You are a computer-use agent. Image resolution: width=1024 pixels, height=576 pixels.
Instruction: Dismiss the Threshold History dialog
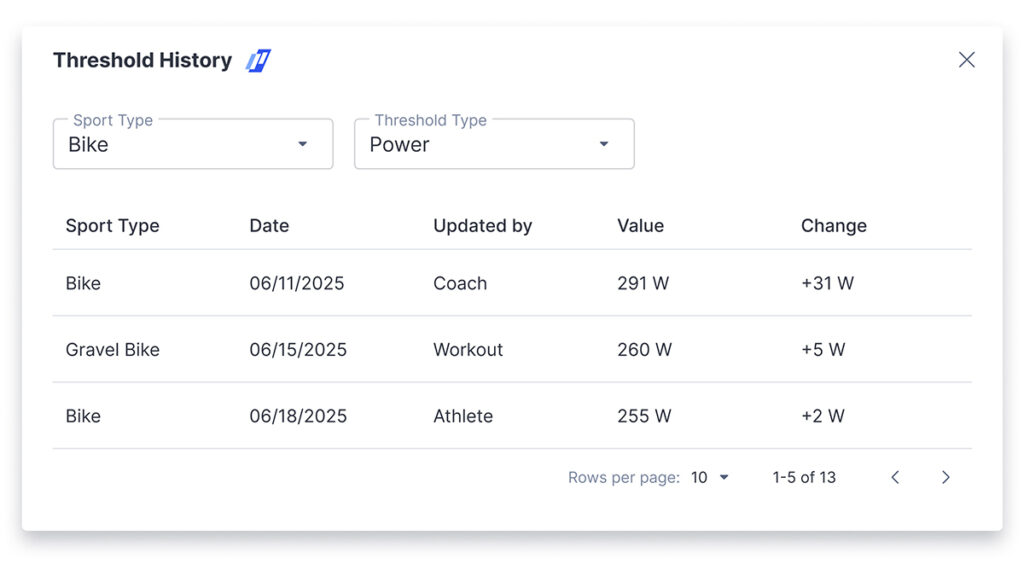point(966,59)
